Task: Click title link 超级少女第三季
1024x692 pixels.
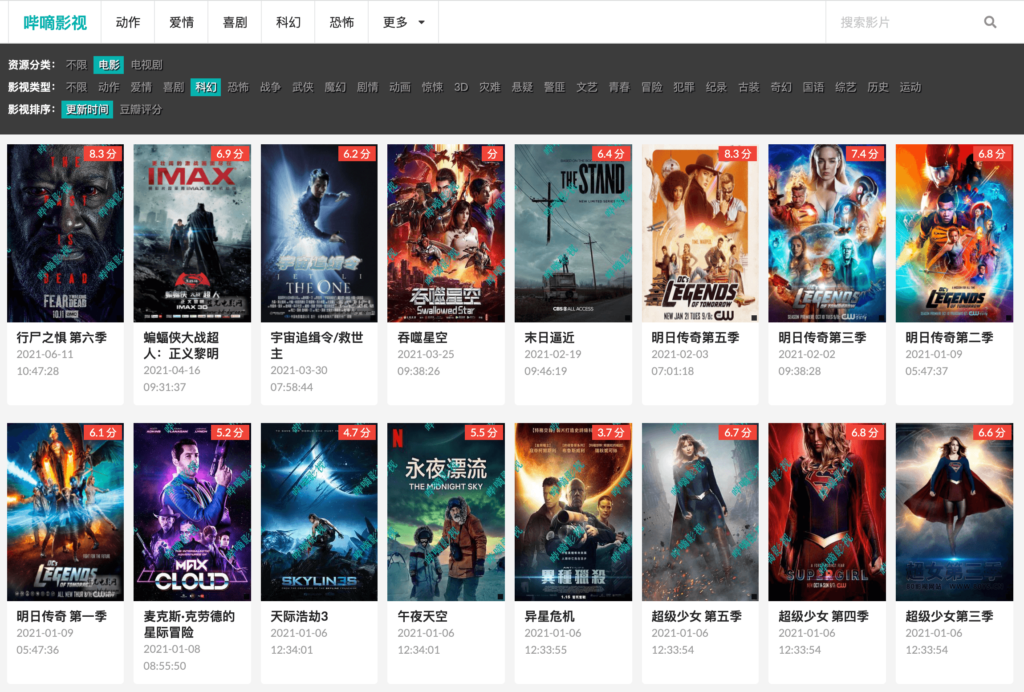Action: tap(949, 616)
